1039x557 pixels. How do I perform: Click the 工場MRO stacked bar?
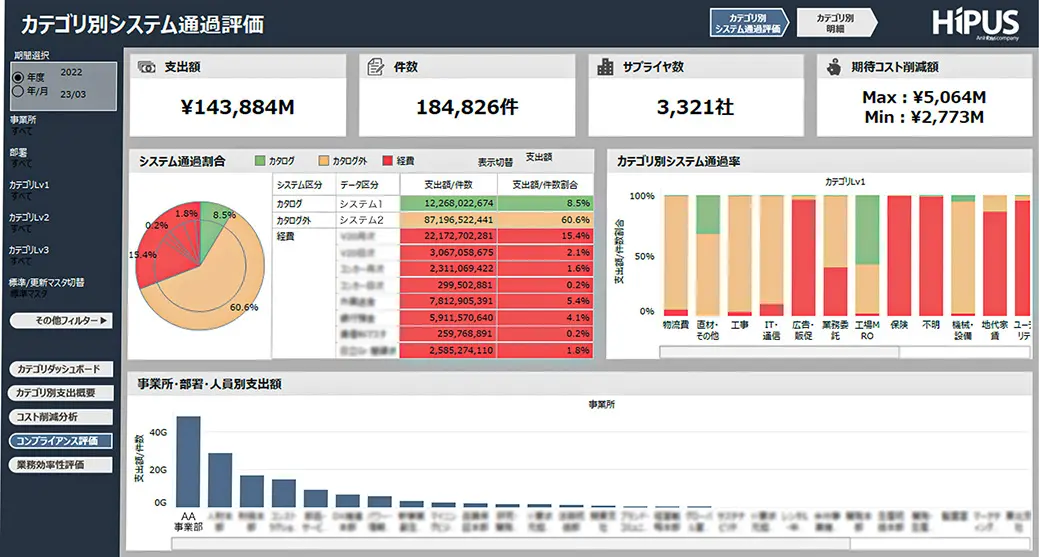point(867,255)
